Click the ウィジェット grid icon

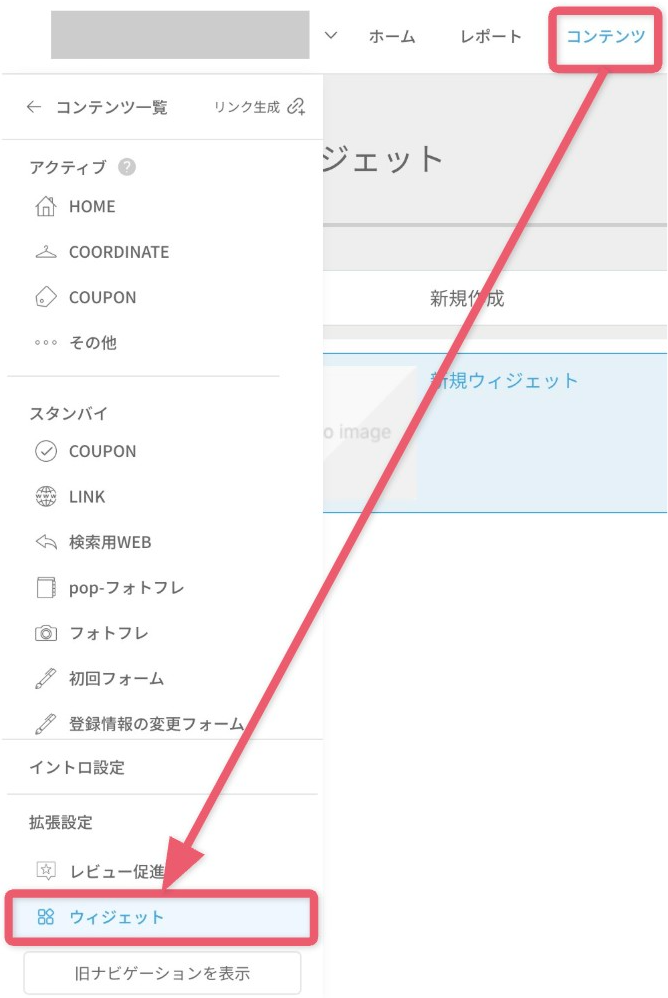point(46,917)
